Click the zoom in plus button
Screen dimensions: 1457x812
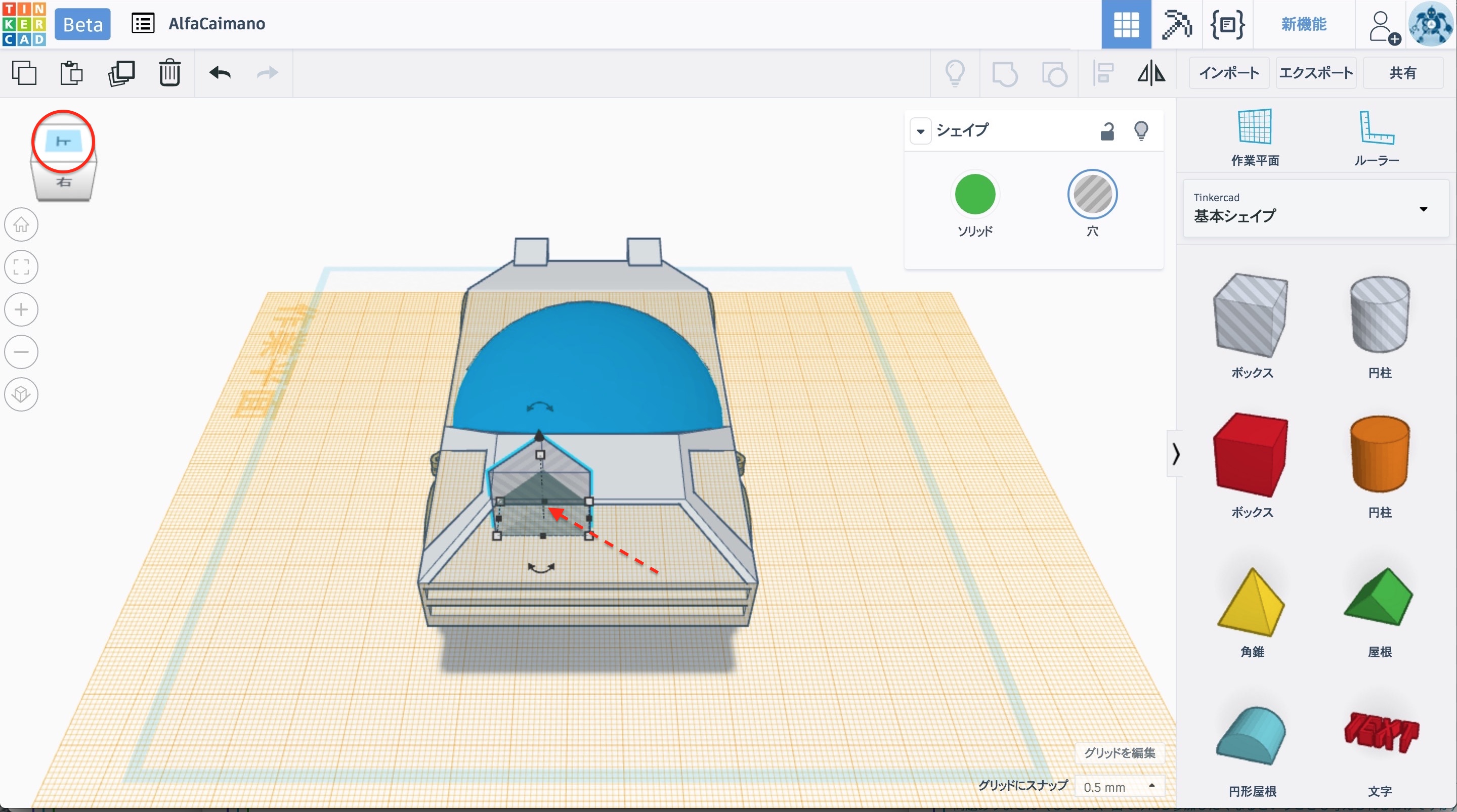21,309
